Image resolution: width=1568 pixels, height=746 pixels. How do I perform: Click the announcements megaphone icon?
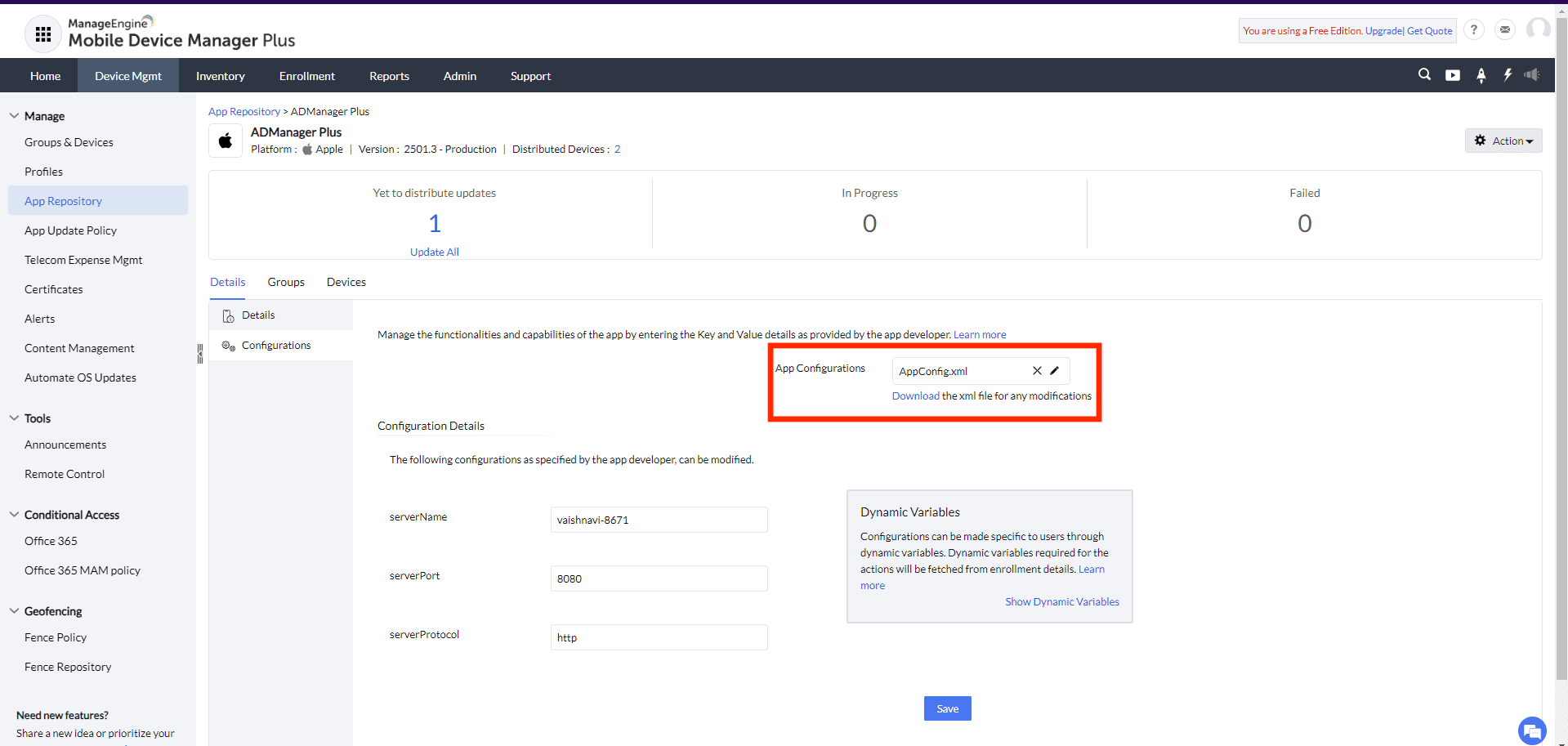(1533, 74)
